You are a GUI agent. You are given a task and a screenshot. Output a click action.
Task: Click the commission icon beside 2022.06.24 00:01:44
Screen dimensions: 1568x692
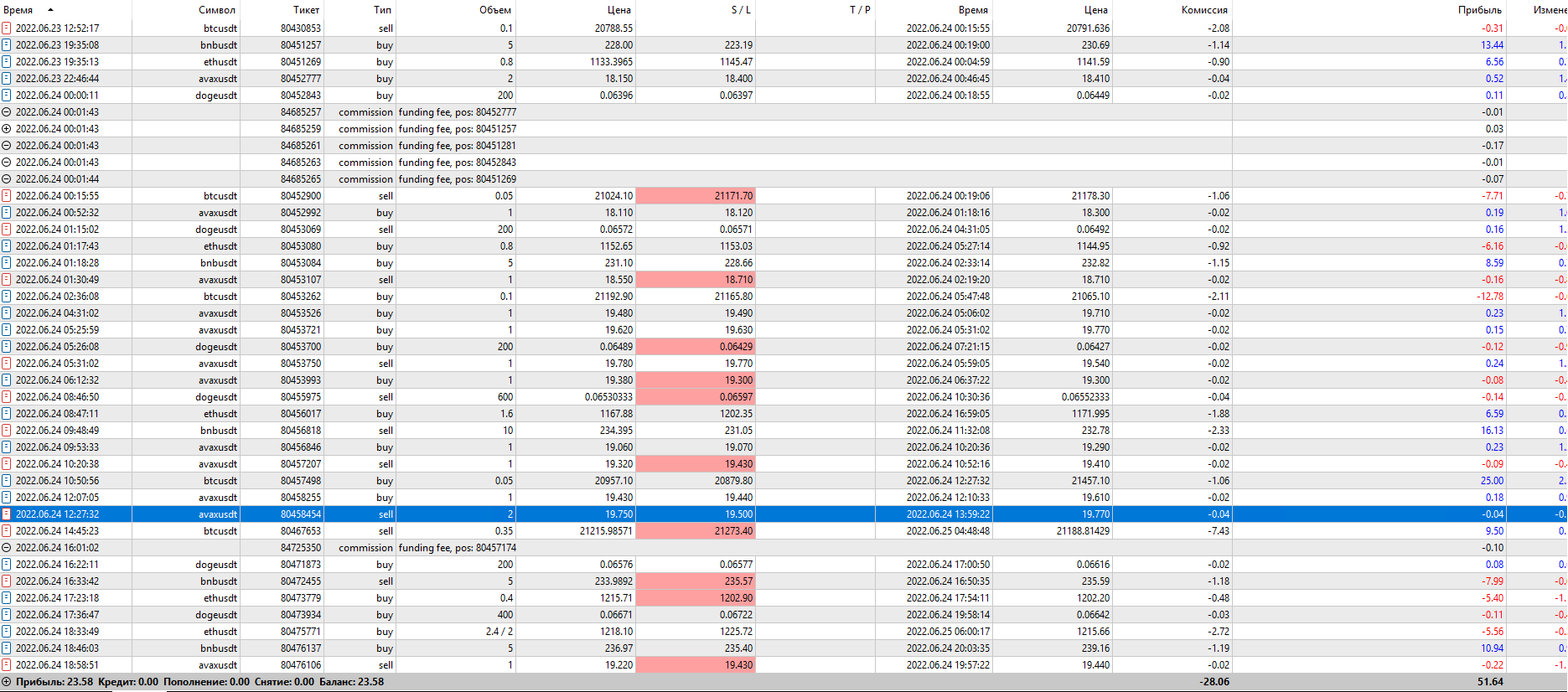tap(7, 178)
